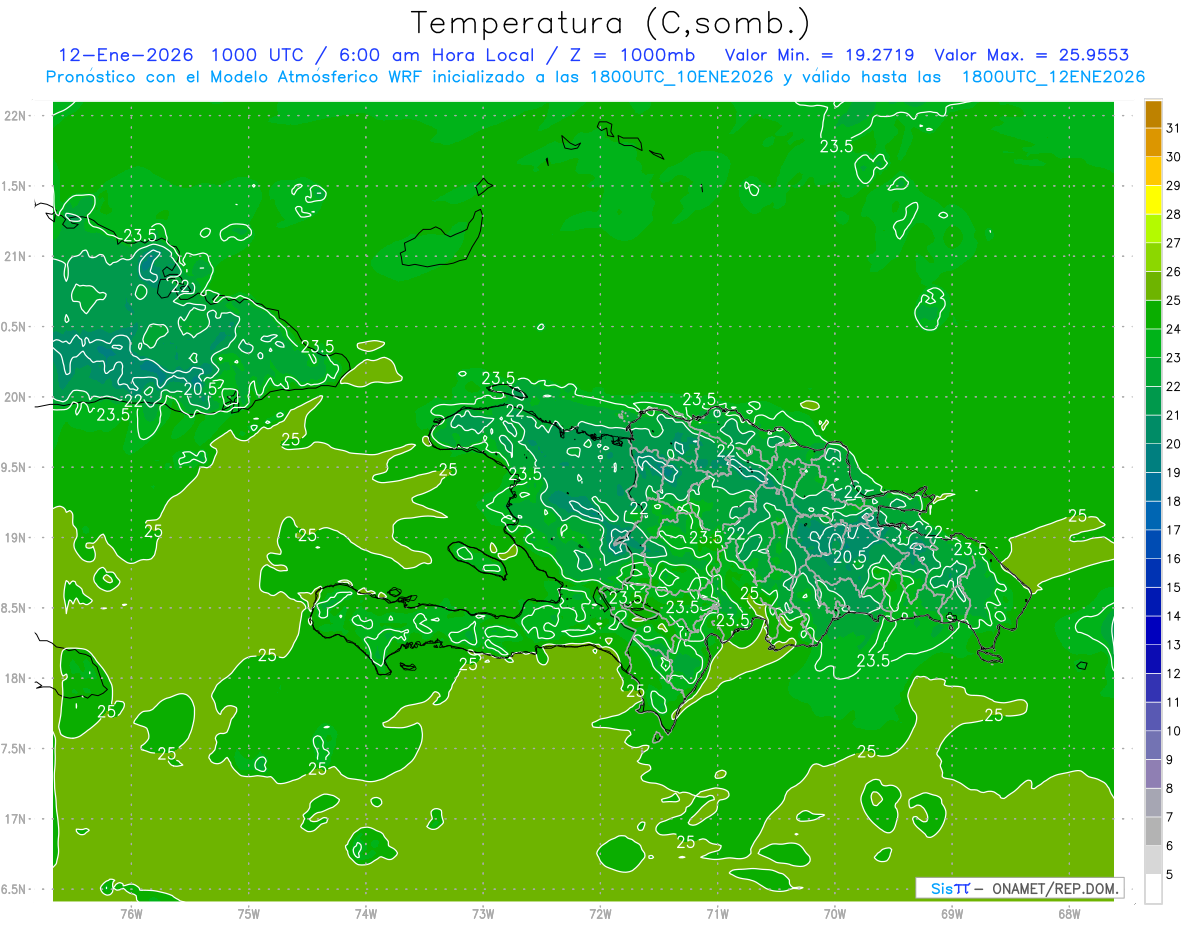Click the colorbar label "20"

1174,444
